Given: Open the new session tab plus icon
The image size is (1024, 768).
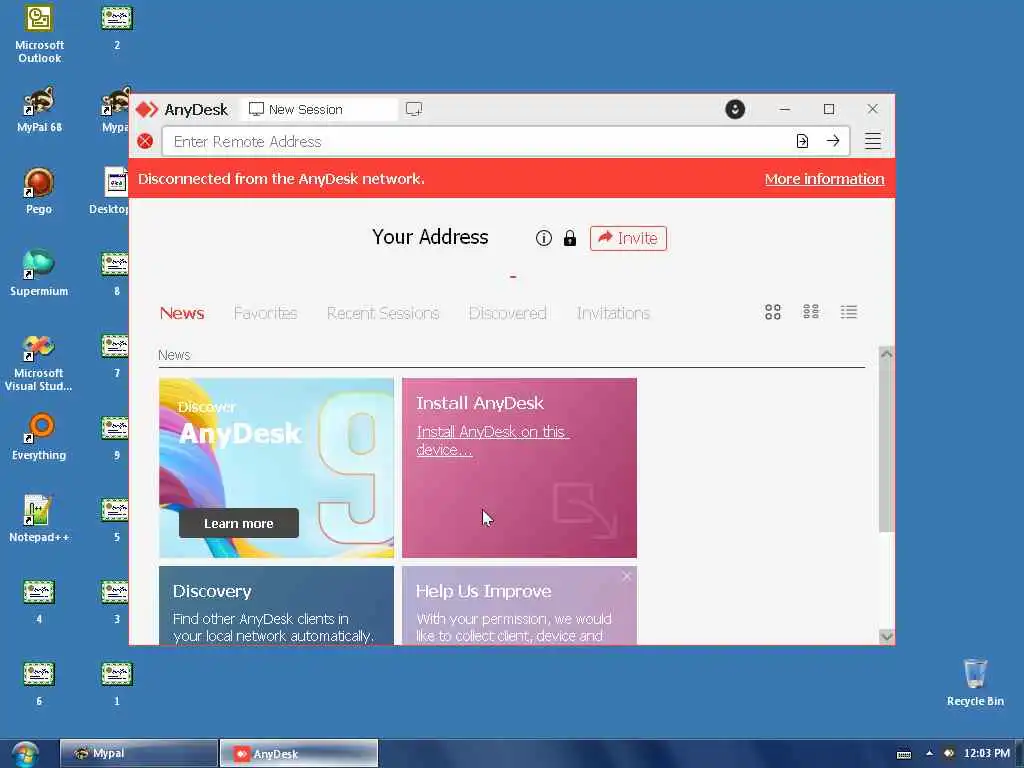Looking at the screenshot, I should 414,109.
